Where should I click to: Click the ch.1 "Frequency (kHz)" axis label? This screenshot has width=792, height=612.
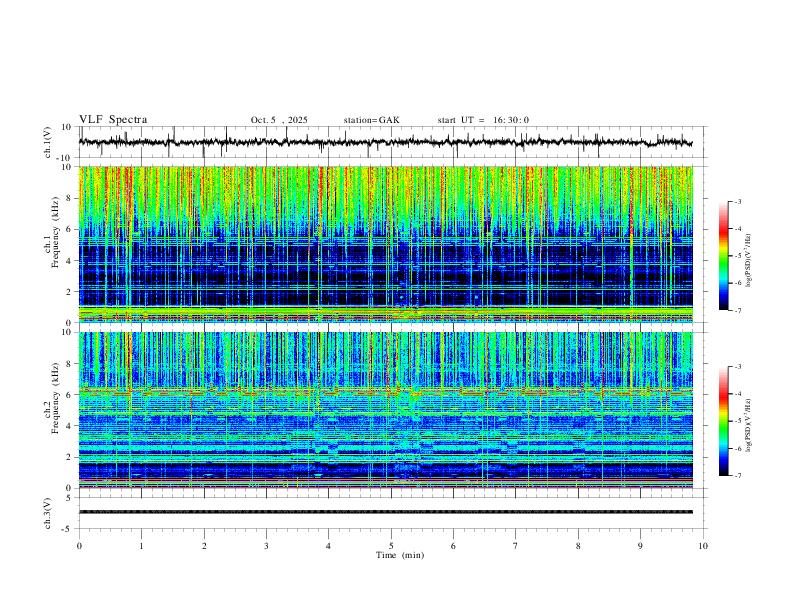[x=55, y=232]
